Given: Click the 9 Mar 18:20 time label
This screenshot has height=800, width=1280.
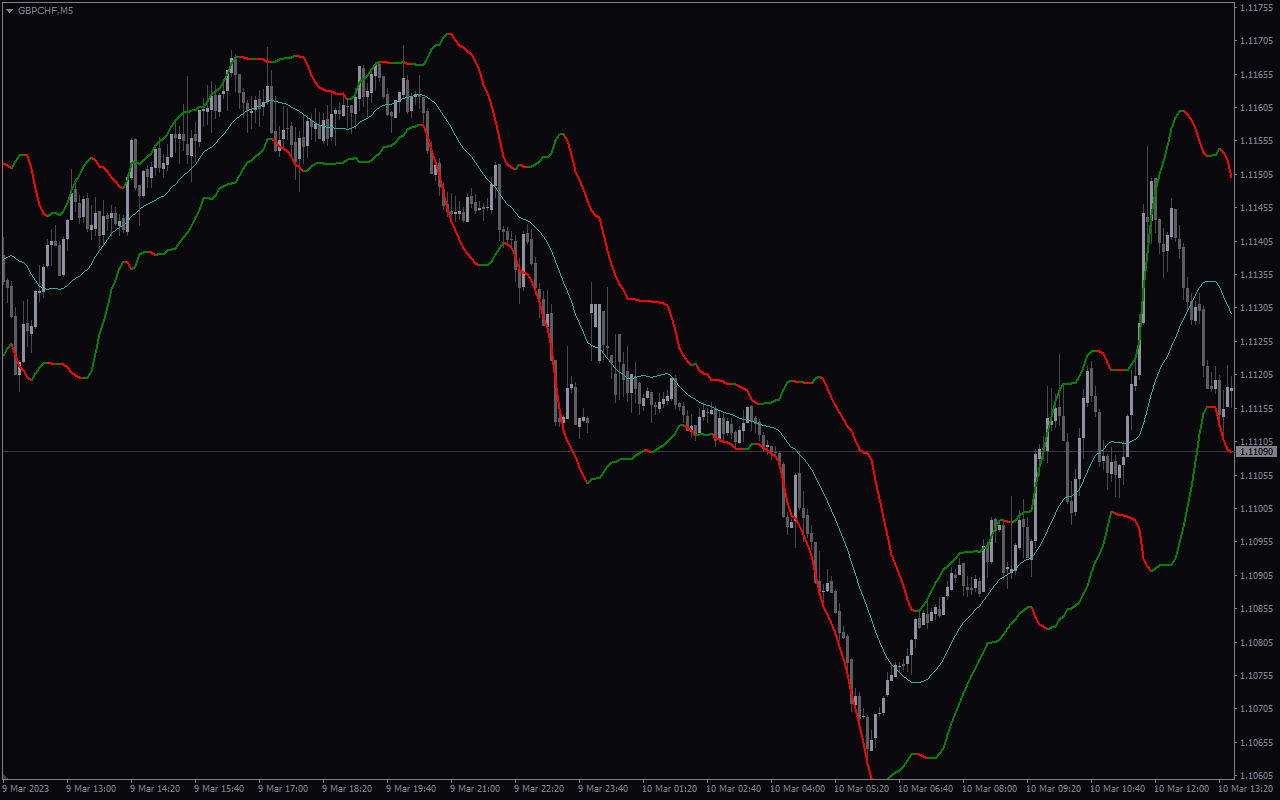Looking at the screenshot, I should 347,789.
